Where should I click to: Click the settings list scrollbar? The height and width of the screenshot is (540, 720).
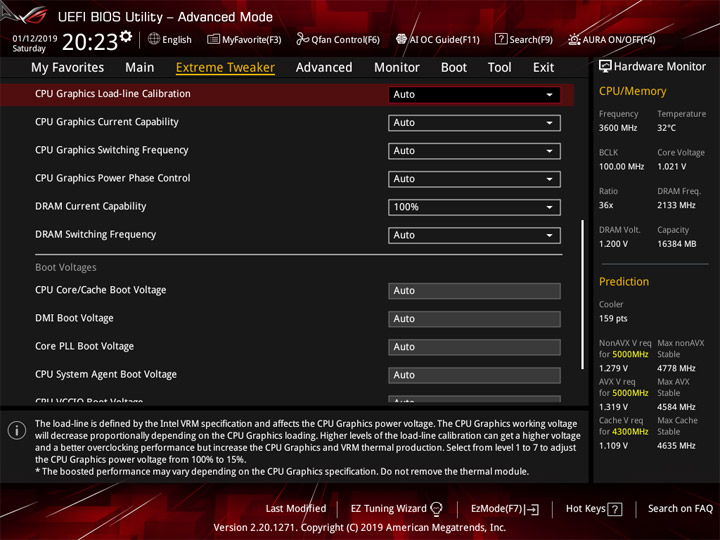tap(582, 294)
